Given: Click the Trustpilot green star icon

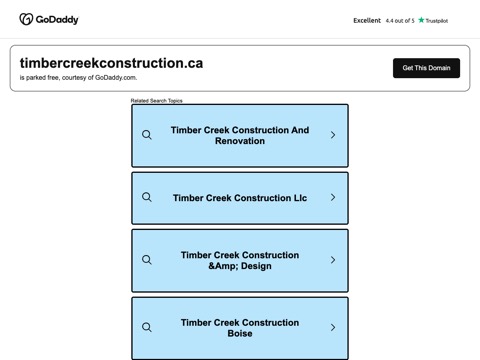Looking at the screenshot, I should point(421,20).
